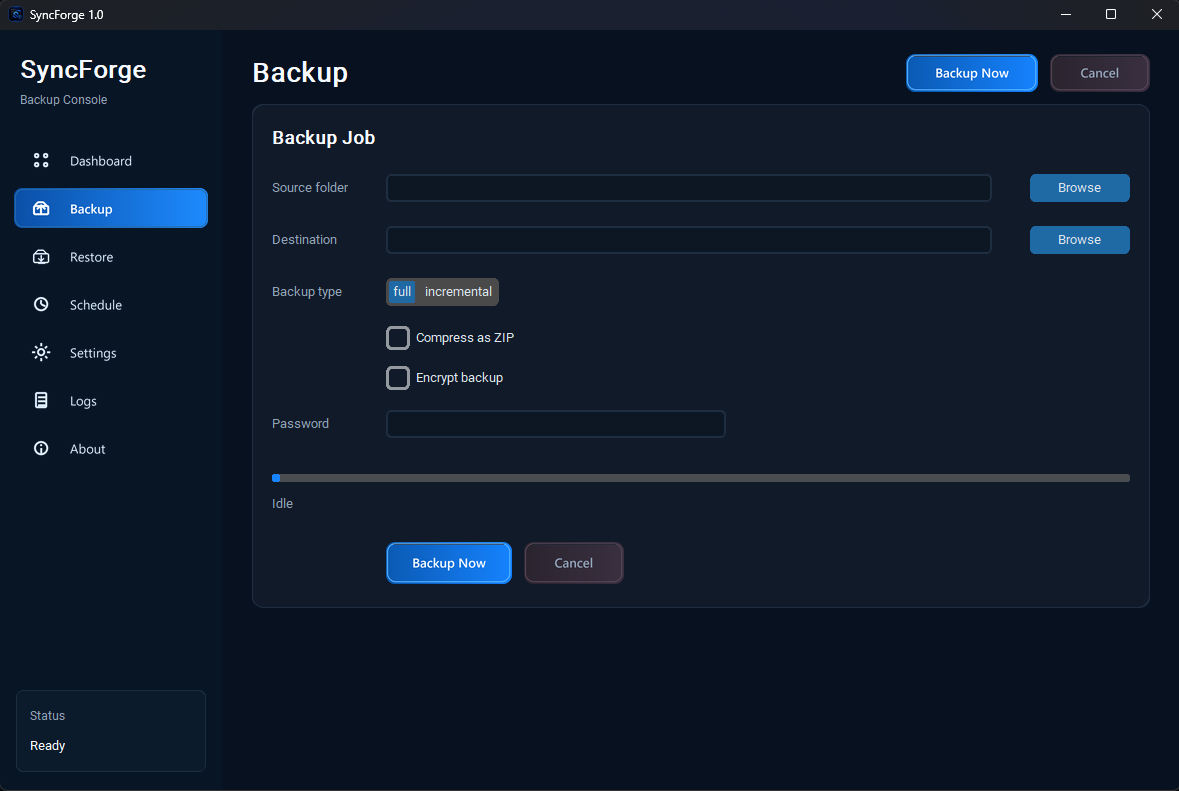Click Cancel in the header

[1099, 73]
